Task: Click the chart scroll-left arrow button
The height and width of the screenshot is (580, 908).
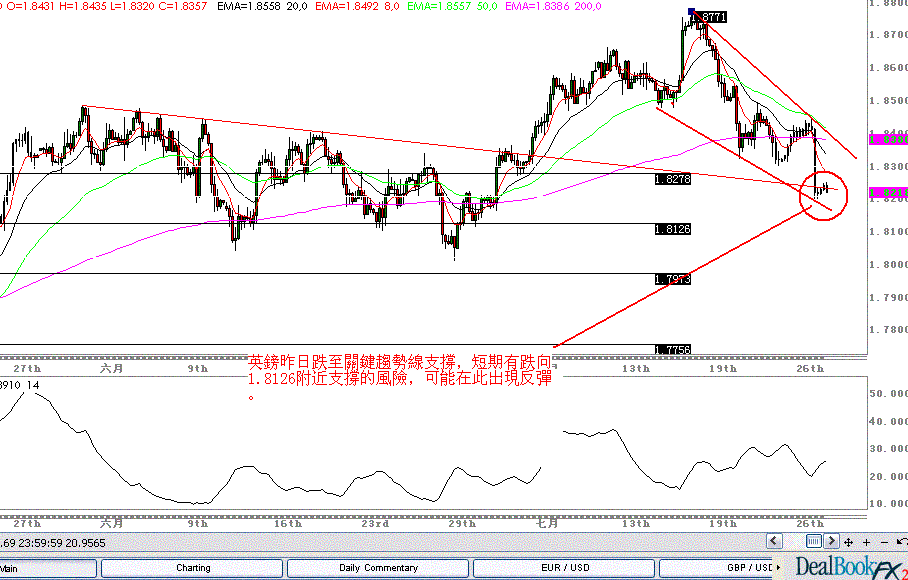Action: click(x=774, y=542)
